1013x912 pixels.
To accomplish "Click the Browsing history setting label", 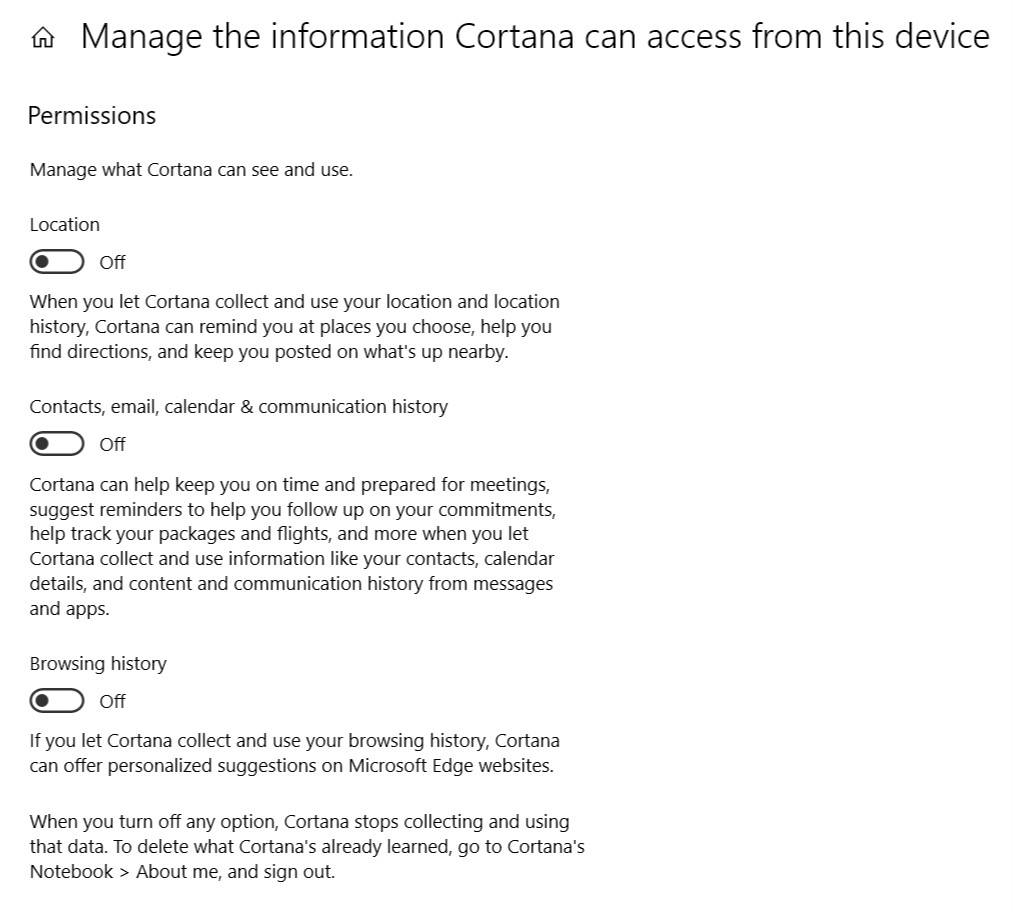I will click(x=98, y=664).
